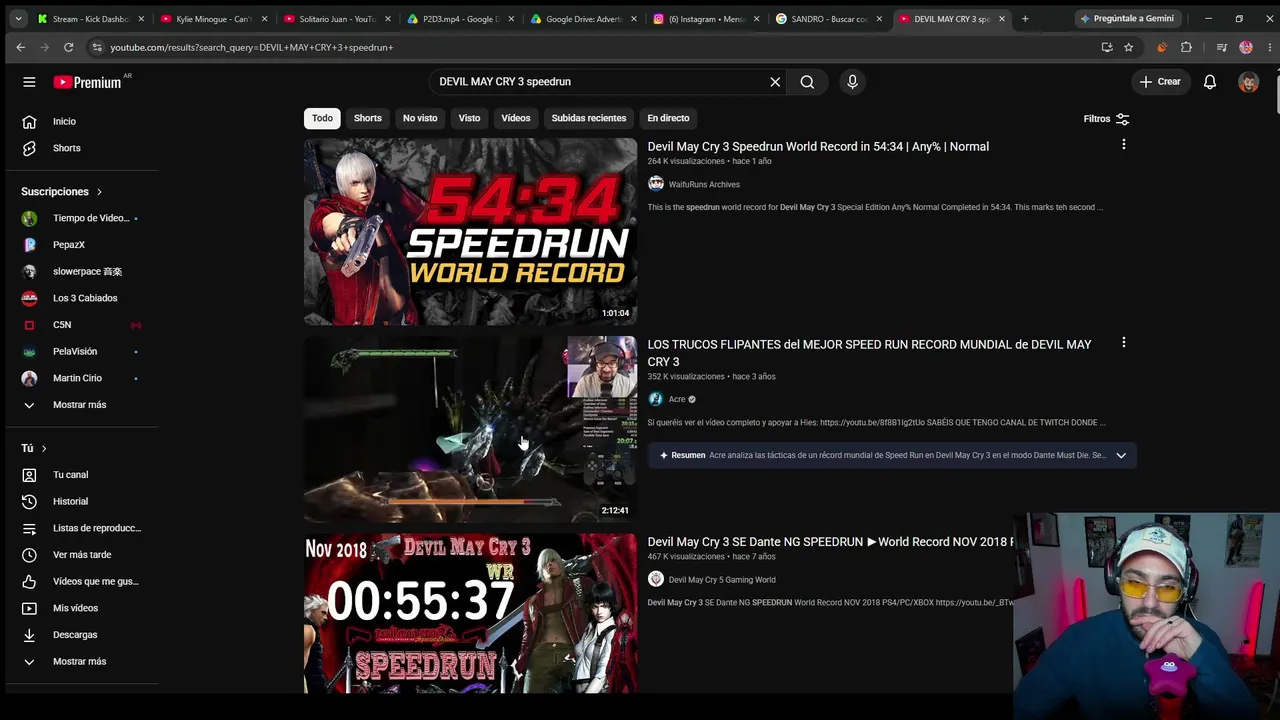This screenshot has height=720, width=1280.
Task: Select the En directo filter chip
Action: pyautogui.click(x=668, y=118)
